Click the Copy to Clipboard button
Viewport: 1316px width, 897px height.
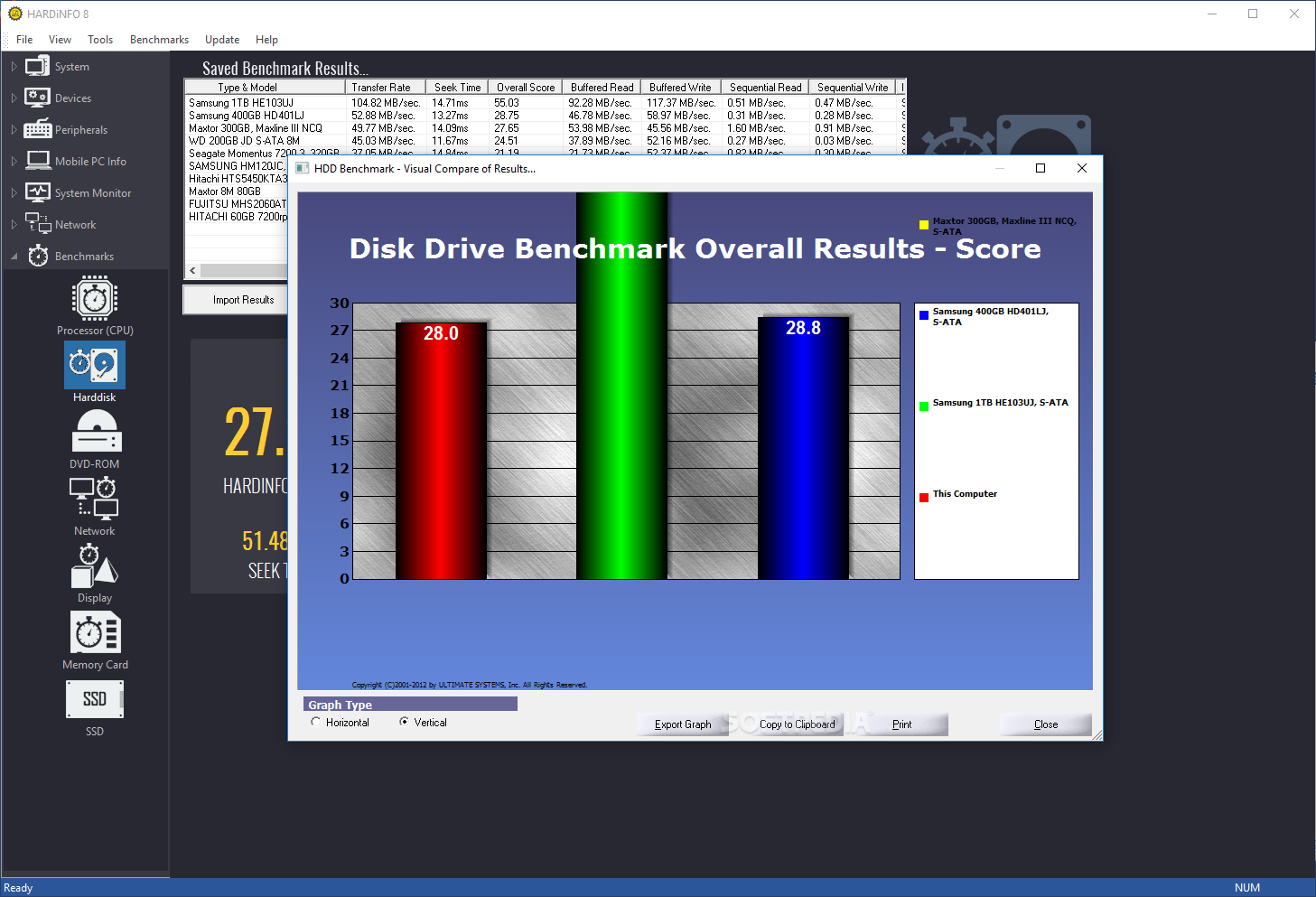click(x=797, y=724)
